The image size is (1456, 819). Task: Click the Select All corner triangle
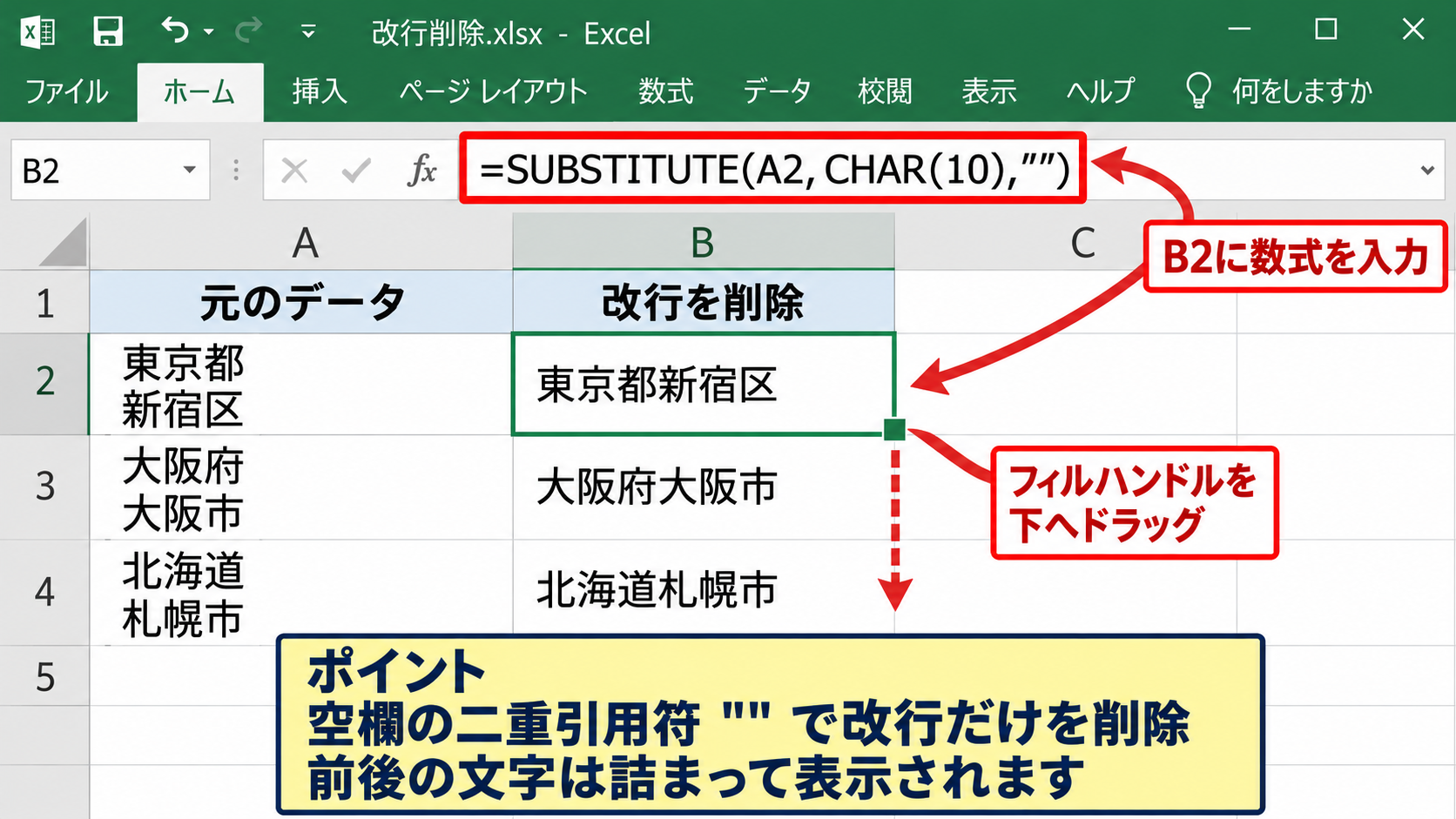tap(63, 242)
